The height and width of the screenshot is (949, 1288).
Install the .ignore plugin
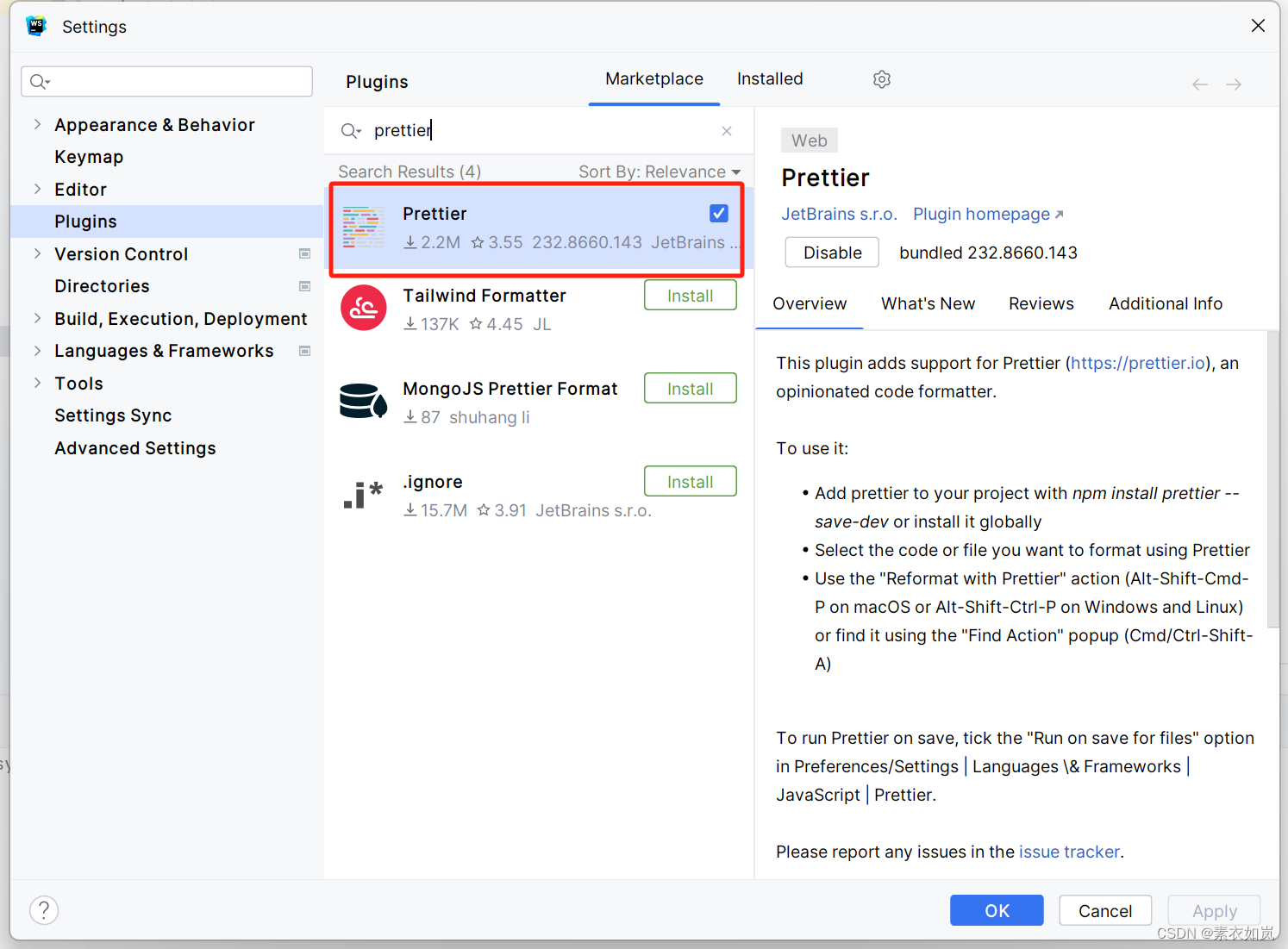click(x=691, y=482)
